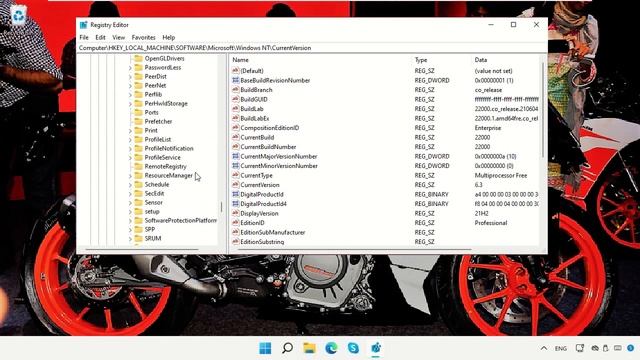Open the View menu

click(x=119, y=37)
